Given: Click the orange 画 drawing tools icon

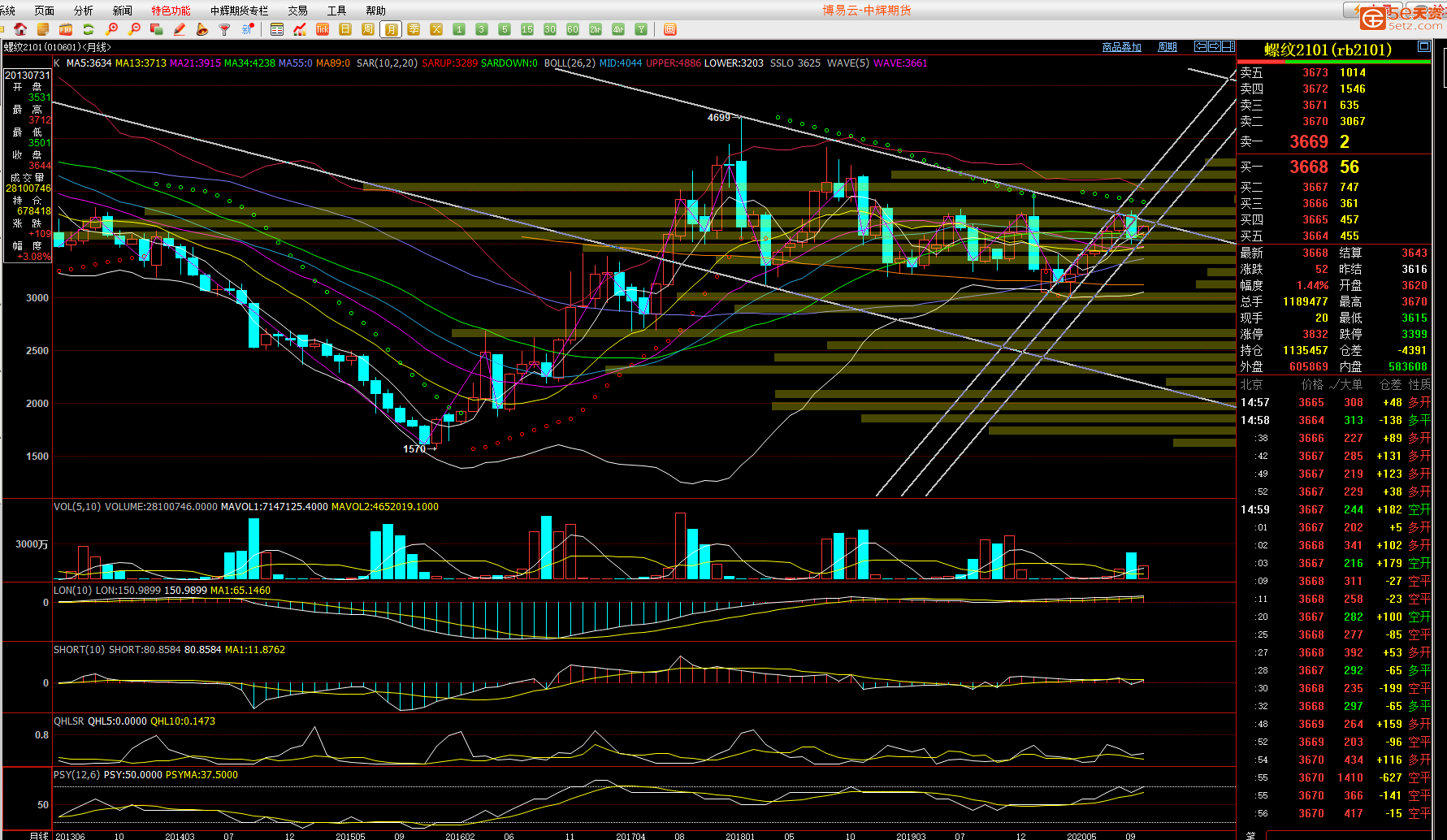Looking at the screenshot, I should pyautogui.click(x=670, y=29).
